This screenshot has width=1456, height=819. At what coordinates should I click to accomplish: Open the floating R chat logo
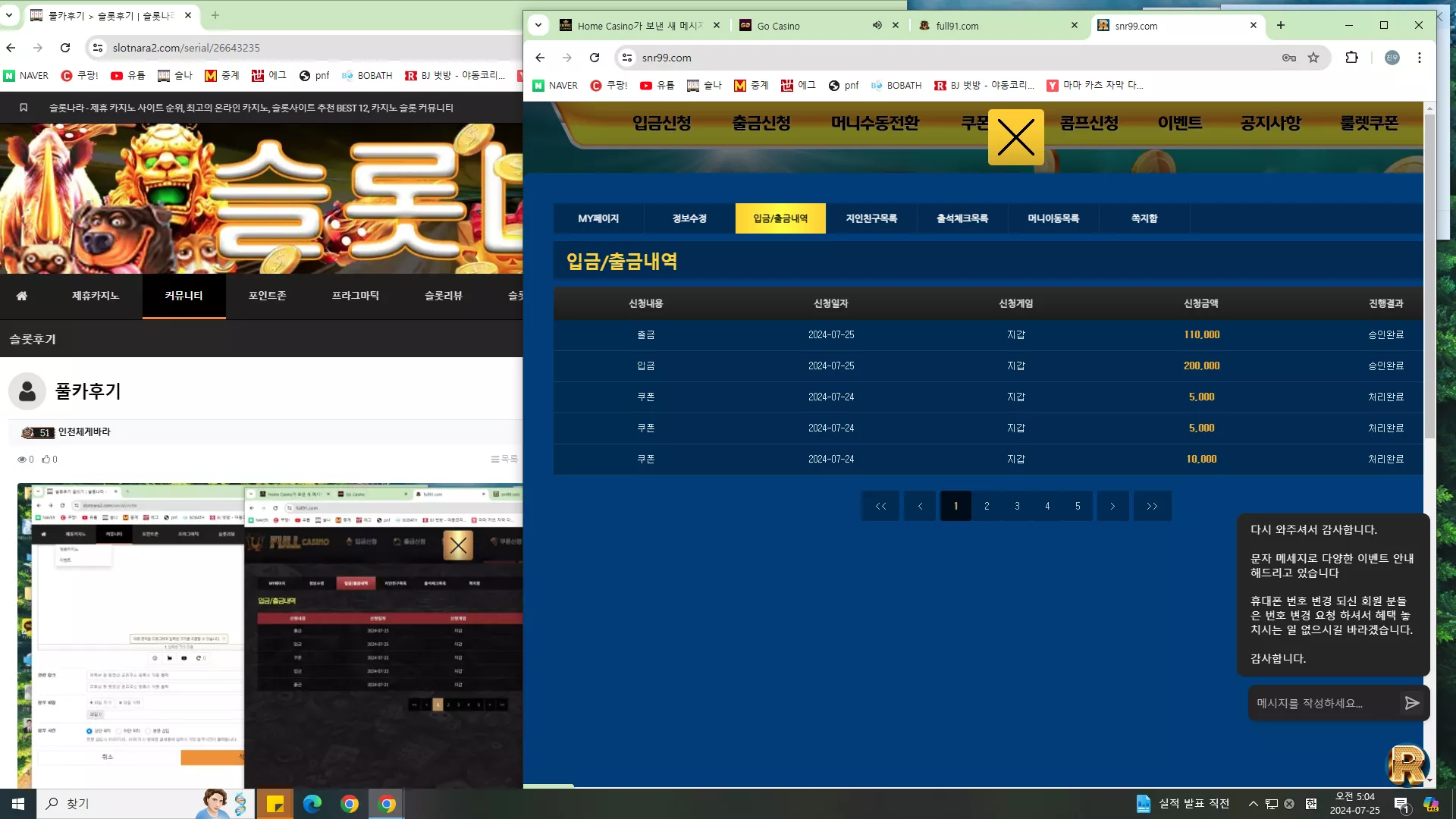tap(1407, 765)
